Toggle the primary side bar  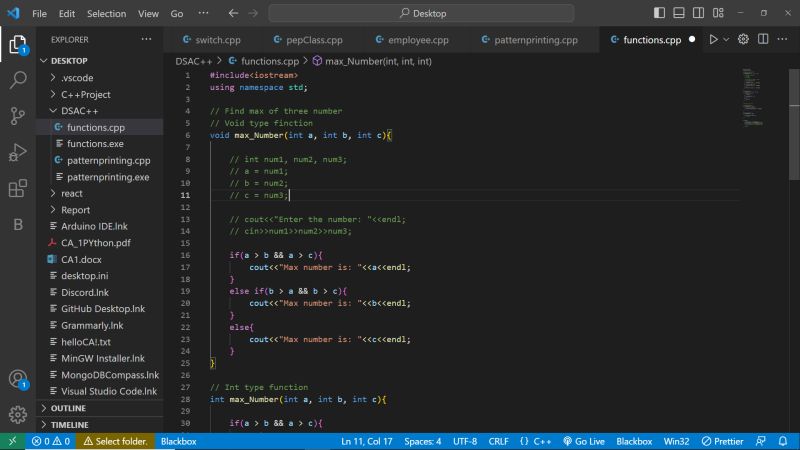659,13
